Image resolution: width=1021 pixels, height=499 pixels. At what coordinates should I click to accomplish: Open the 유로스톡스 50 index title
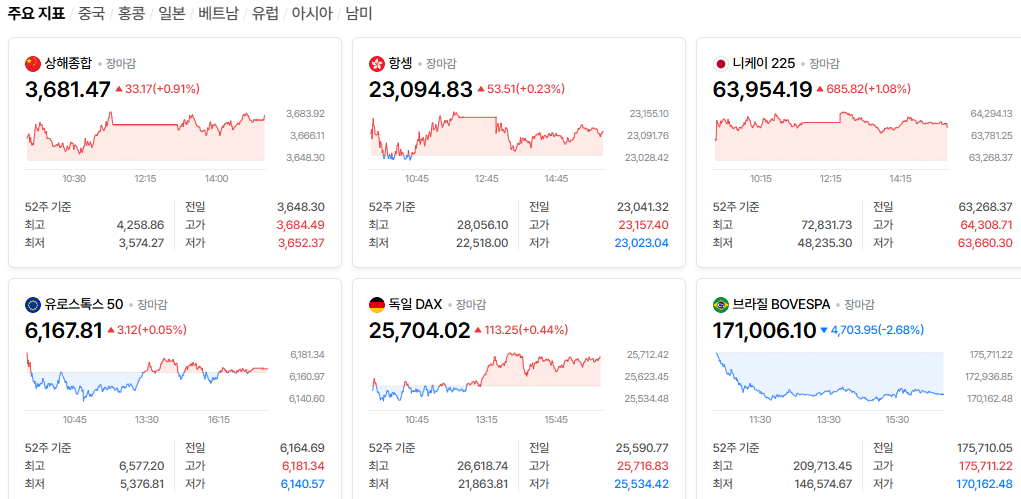click(84, 304)
